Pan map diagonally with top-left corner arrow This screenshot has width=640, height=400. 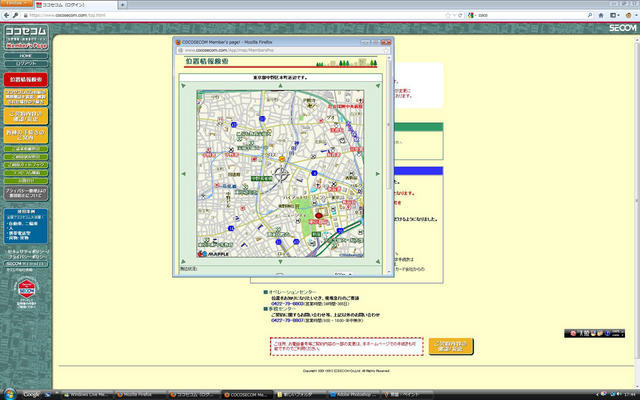coord(183,84)
